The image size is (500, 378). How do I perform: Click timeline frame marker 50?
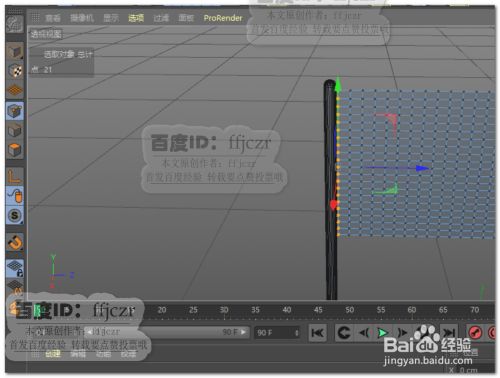point(349,310)
